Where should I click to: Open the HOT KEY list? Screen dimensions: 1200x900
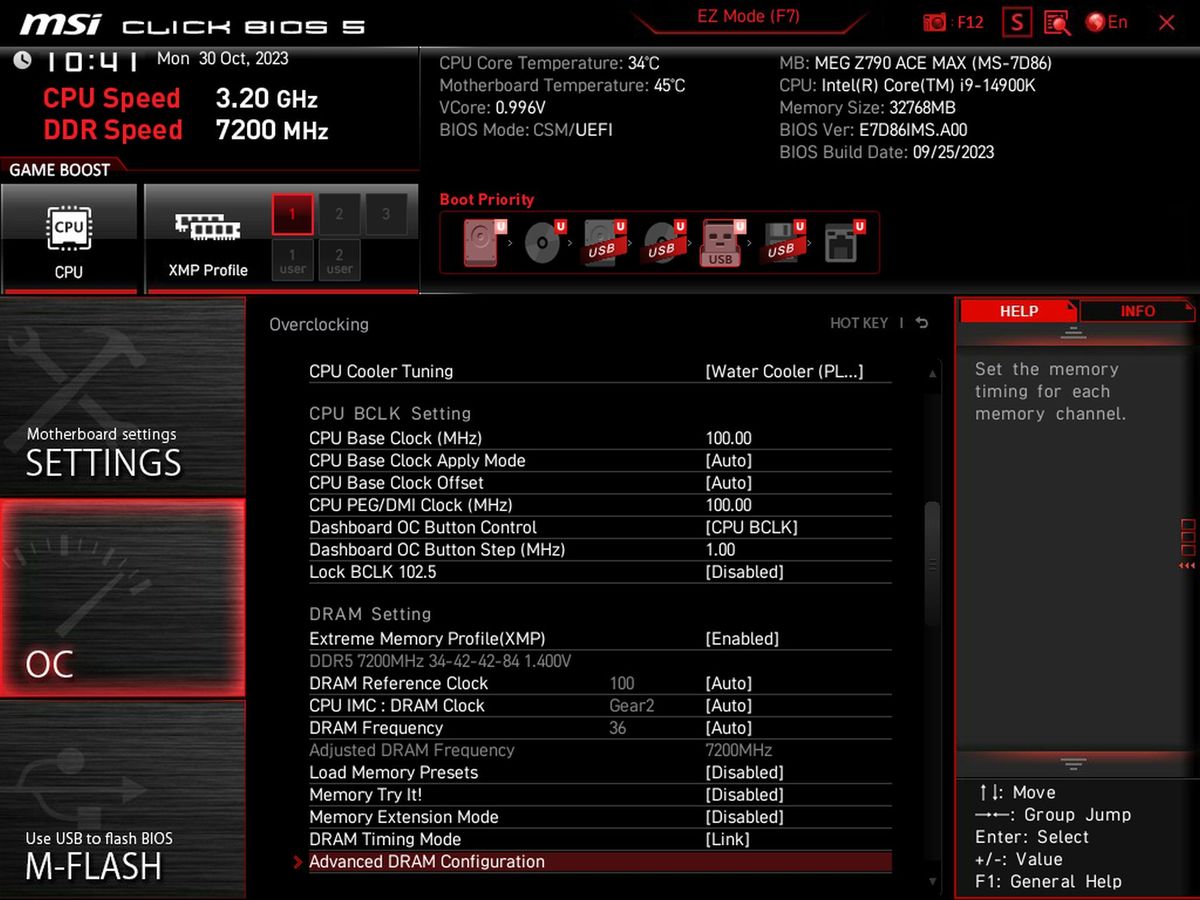point(859,323)
